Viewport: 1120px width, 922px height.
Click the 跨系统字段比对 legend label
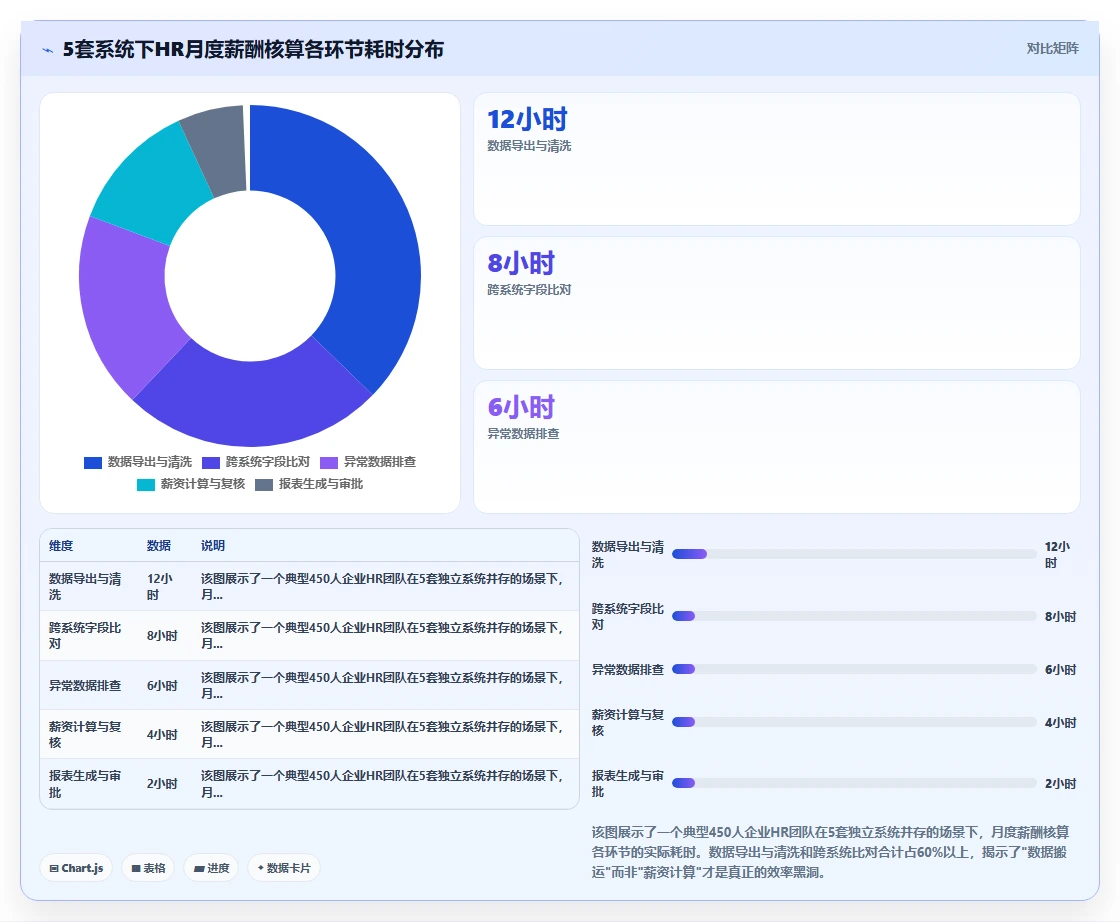click(x=268, y=462)
